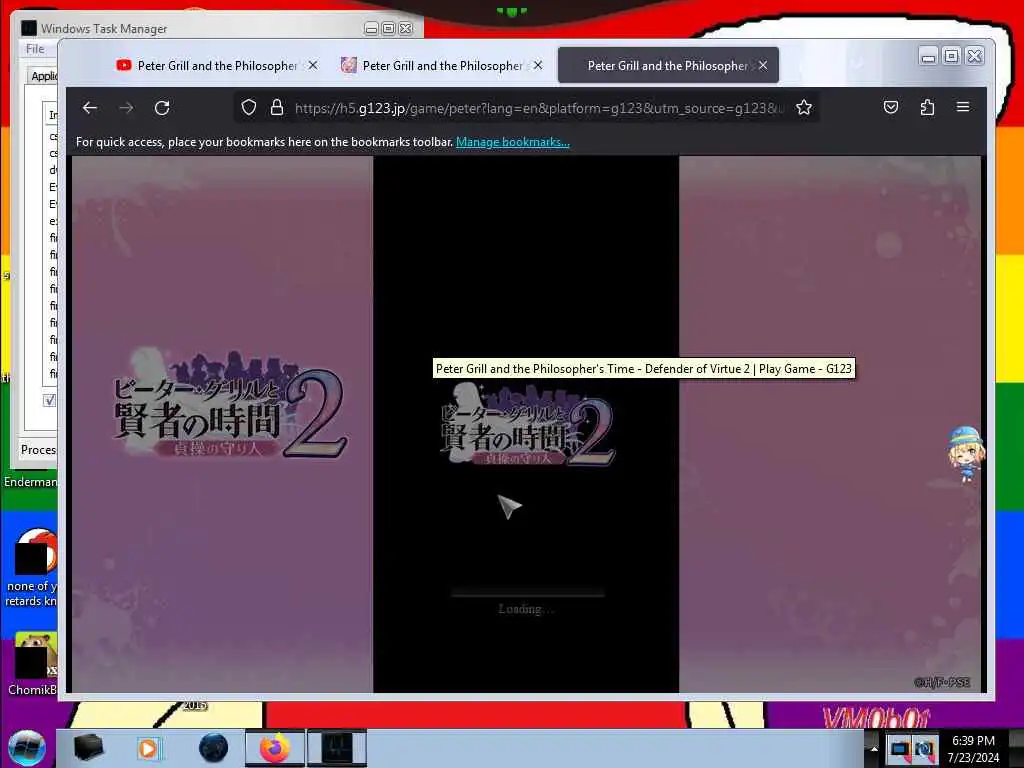Screen dimensions: 1024x768
Task: Click the Loading progress bar
Action: click(528, 594)
